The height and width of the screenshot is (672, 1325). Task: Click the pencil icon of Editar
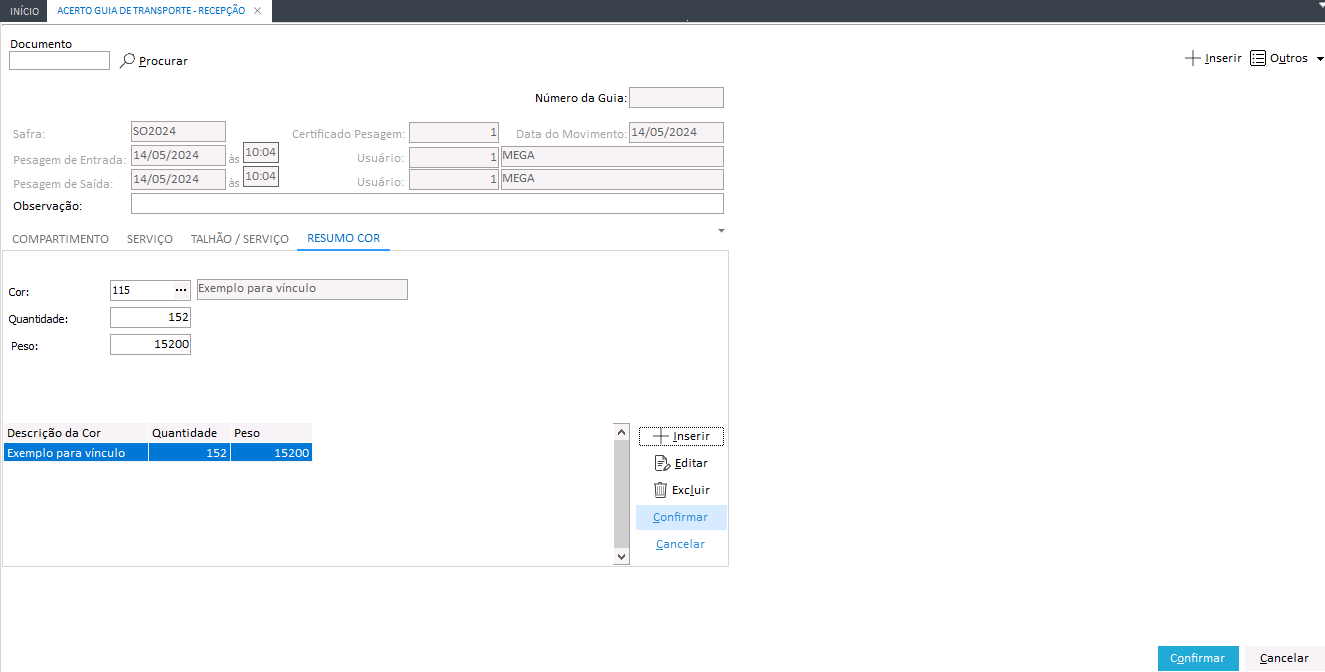pos(661,463)
